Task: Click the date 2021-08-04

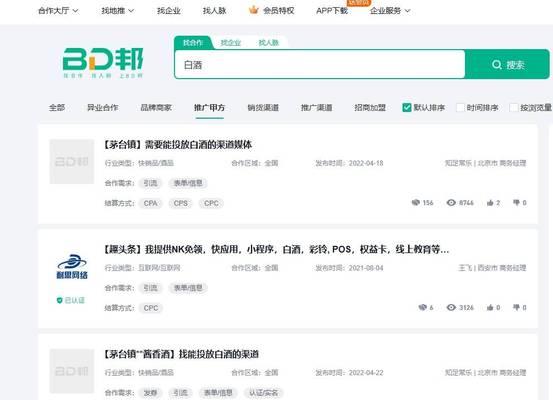Action: click(x=366, y=268)
